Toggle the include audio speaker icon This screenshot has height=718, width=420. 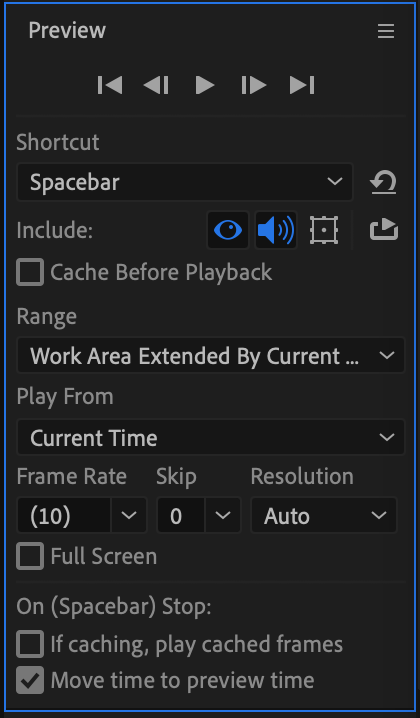(x=276, y=230)
